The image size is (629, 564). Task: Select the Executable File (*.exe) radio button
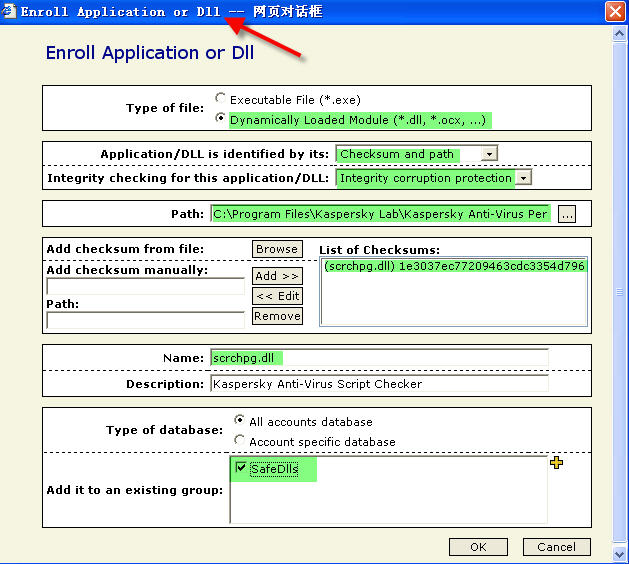click(220, 98)
